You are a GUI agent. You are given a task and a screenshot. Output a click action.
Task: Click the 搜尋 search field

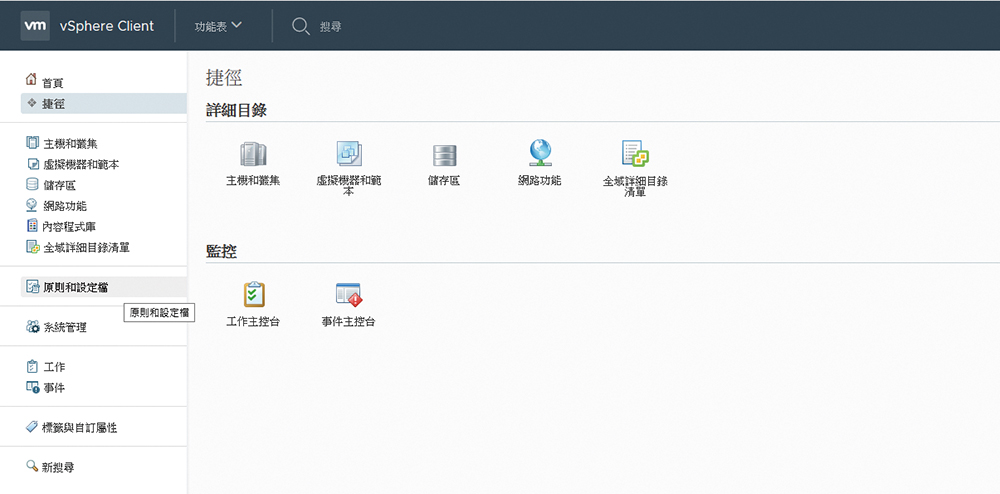pyautogui.click(x=330, y=27)
